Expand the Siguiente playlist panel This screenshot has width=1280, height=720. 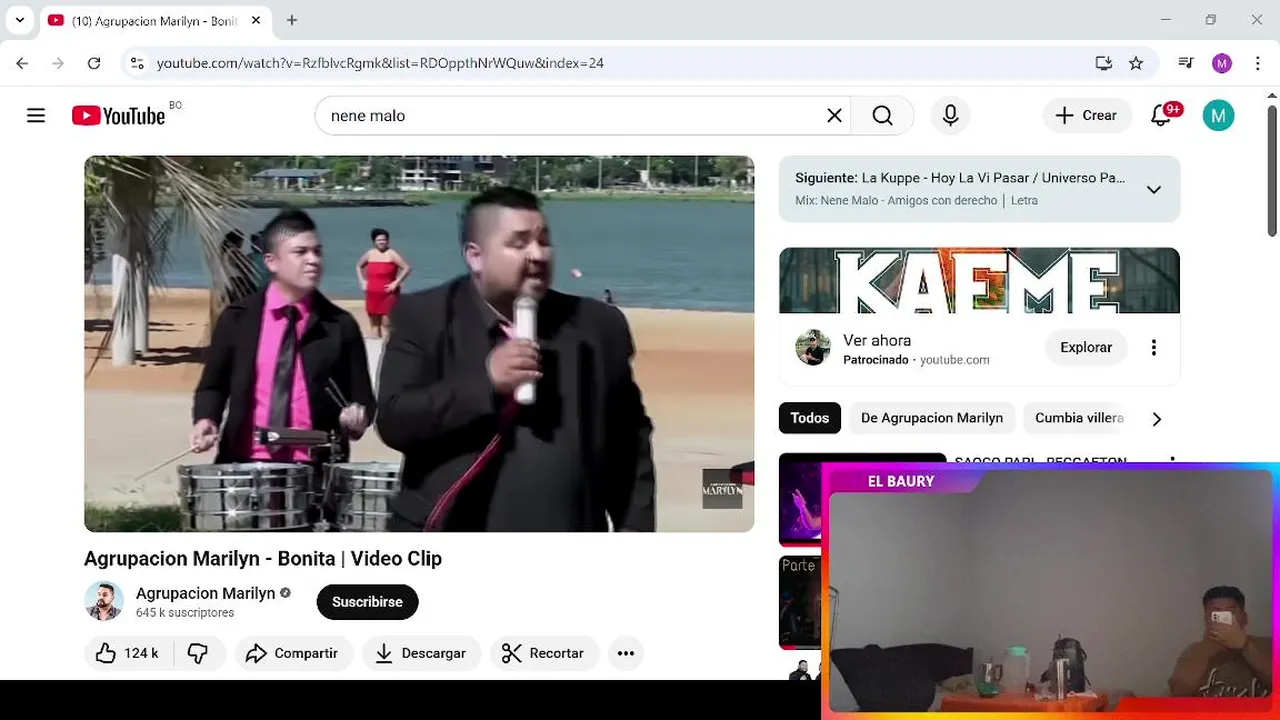(1154, 189)
